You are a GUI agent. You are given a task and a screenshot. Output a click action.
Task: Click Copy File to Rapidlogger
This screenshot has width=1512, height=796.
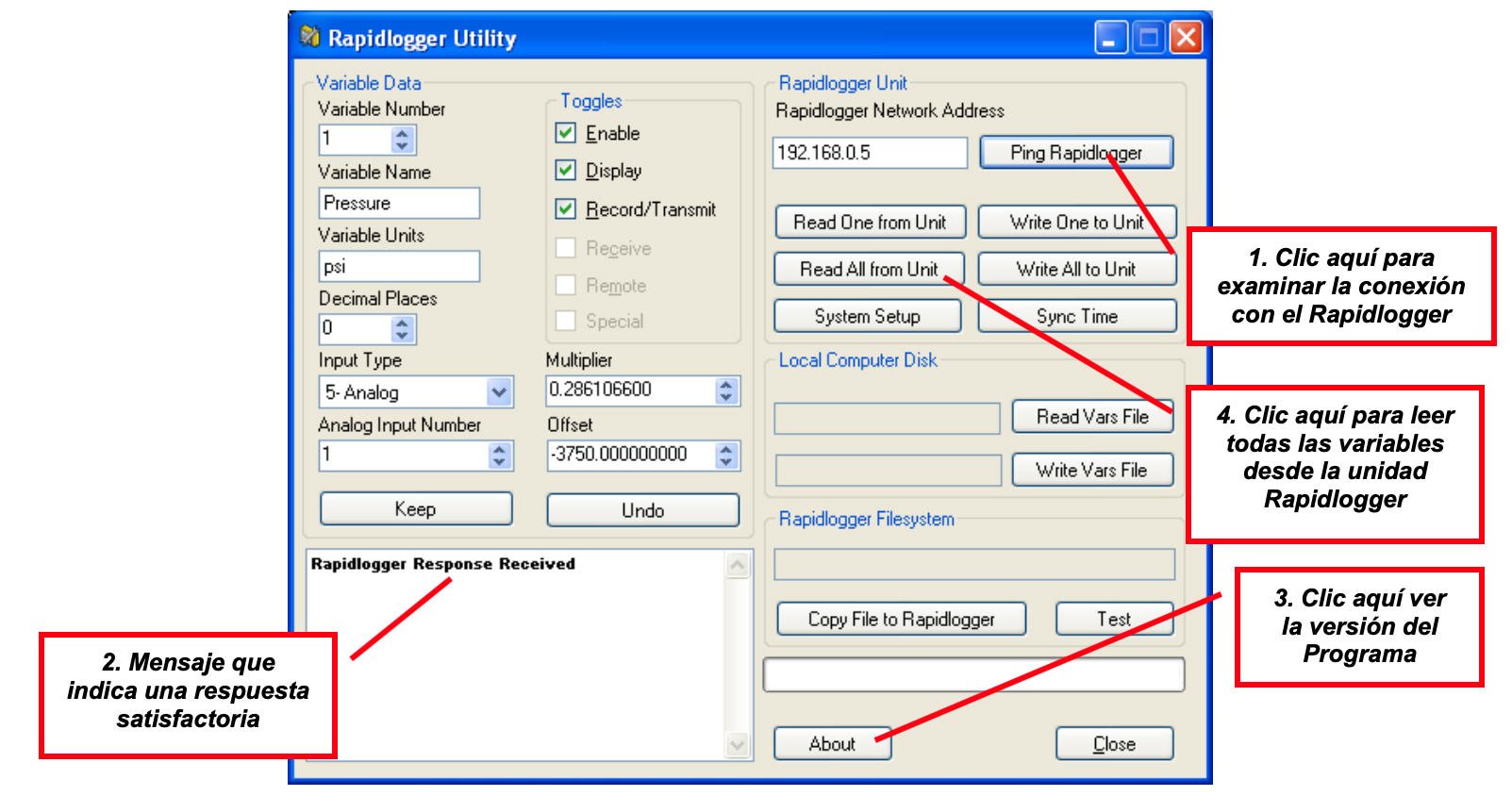[x=902, y=619]
